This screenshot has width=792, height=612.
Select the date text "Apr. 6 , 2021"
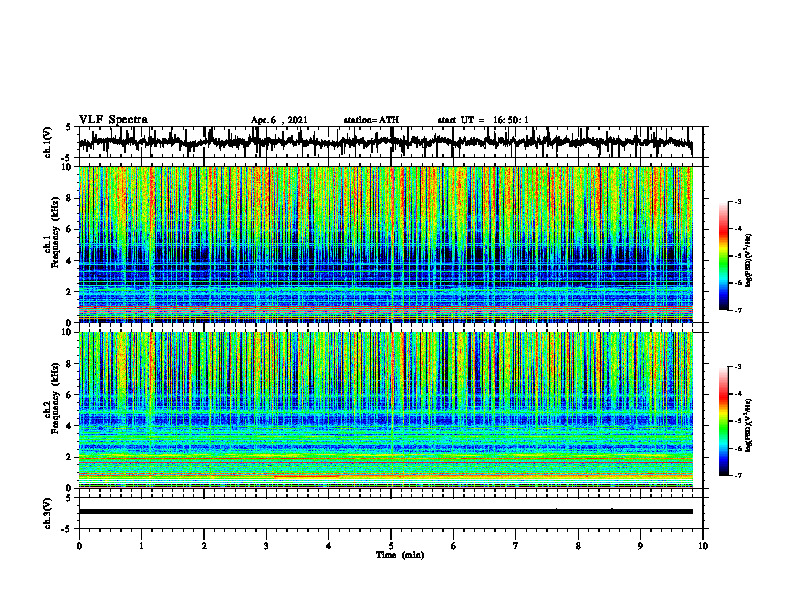(x=279, y=120)
